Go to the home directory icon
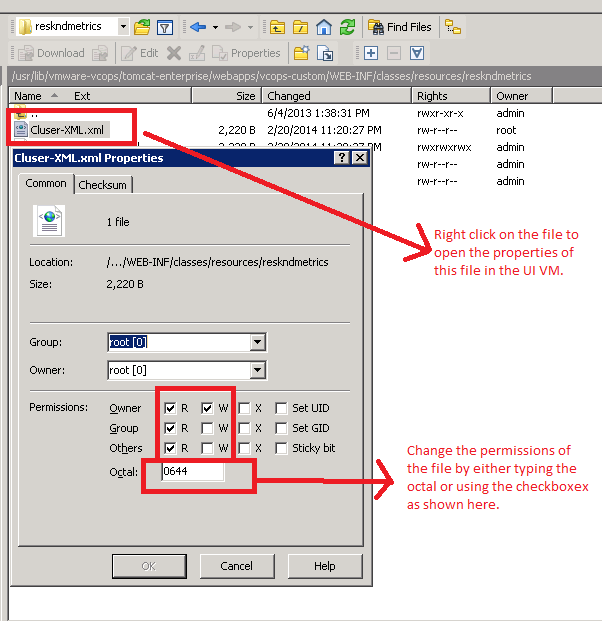602x621 pixels. point(323,27)
